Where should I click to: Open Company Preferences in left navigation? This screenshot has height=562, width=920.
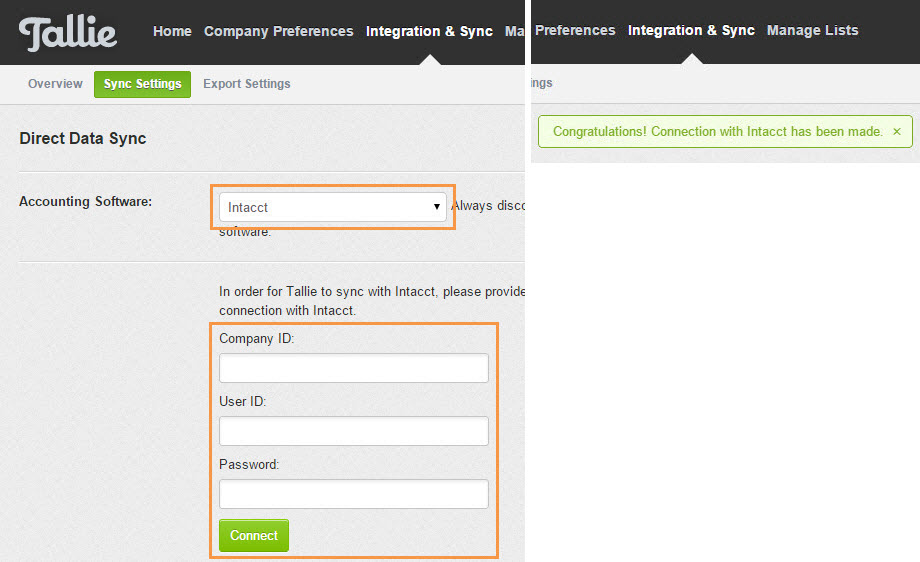pyautogui.click(x=279, y=31)
